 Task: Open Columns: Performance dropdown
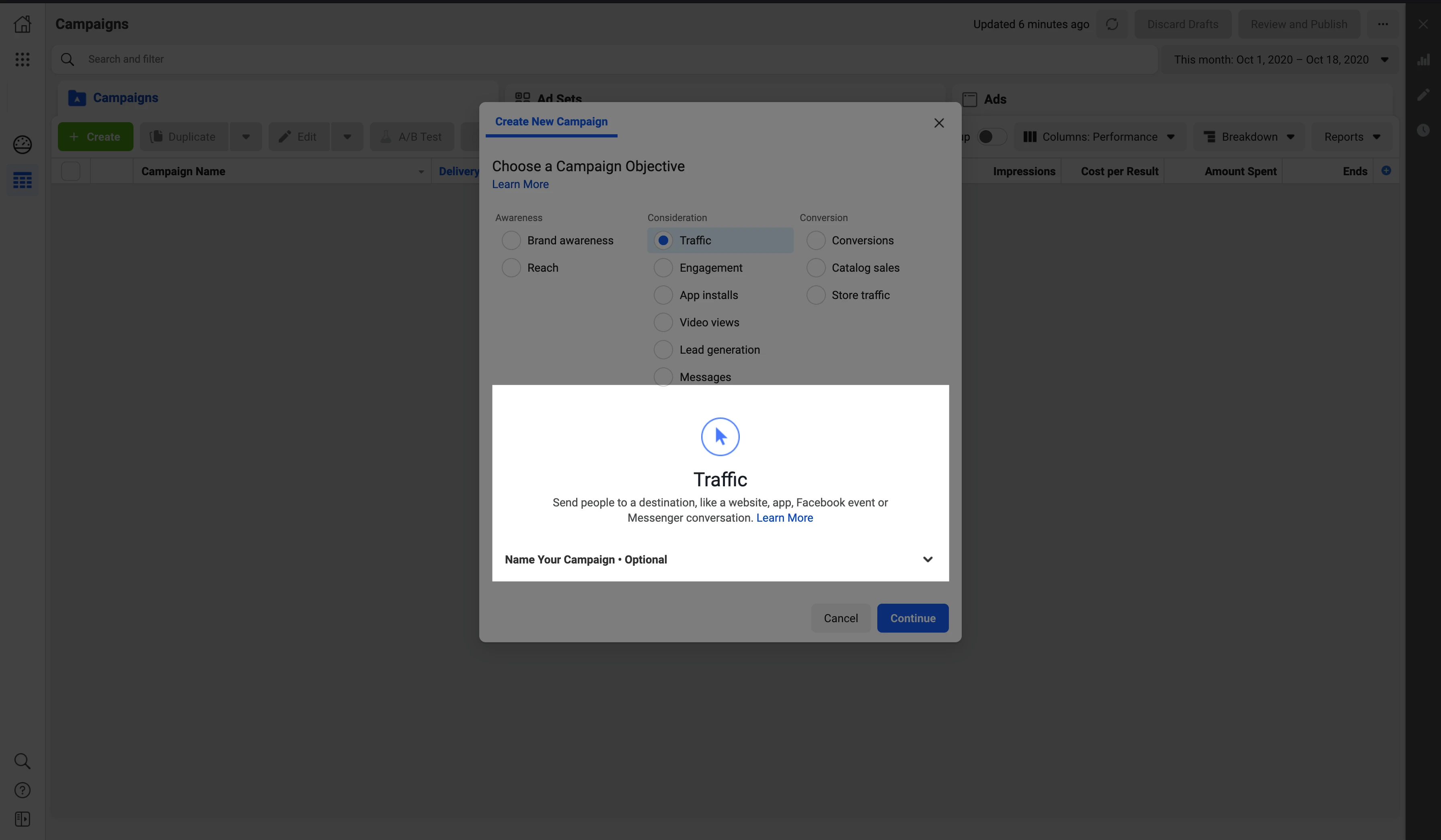(x=1100, y=137)
